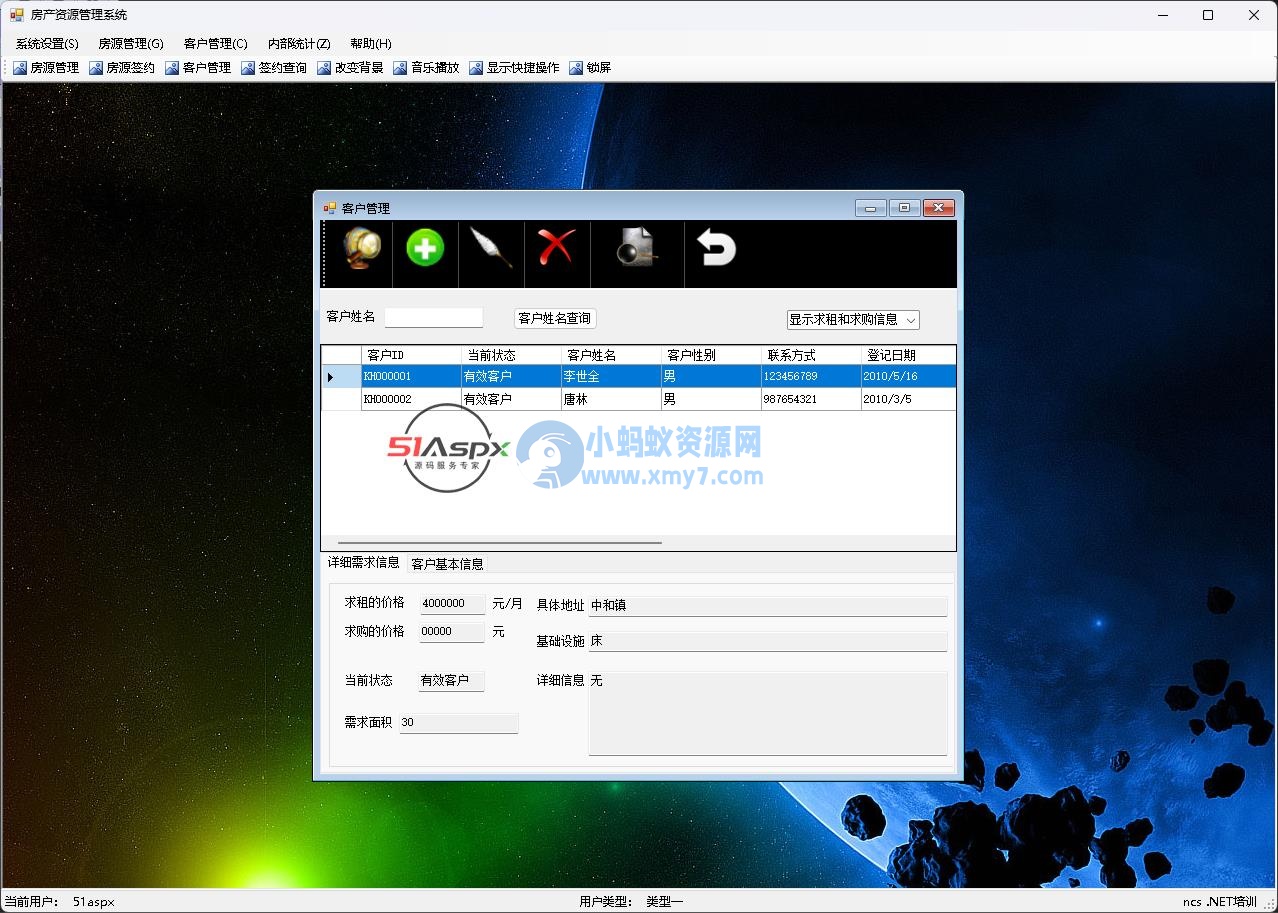Screen dimensions: 1278x913
Task: Click the 求购的价格 field showing 00000
Action: coord(452,632)
